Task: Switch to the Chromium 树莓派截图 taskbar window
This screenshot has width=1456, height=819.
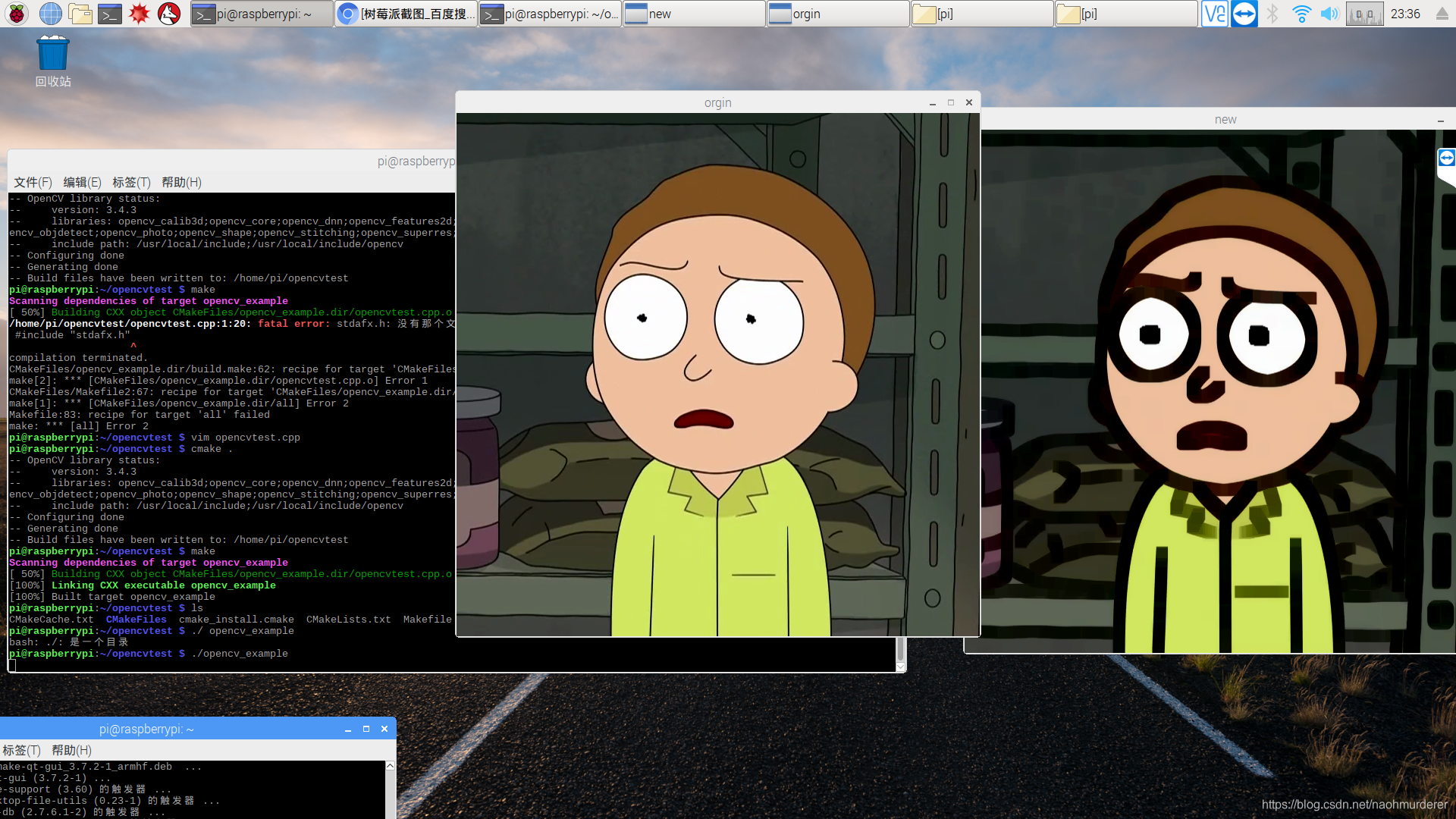Action: click(406, 14)
